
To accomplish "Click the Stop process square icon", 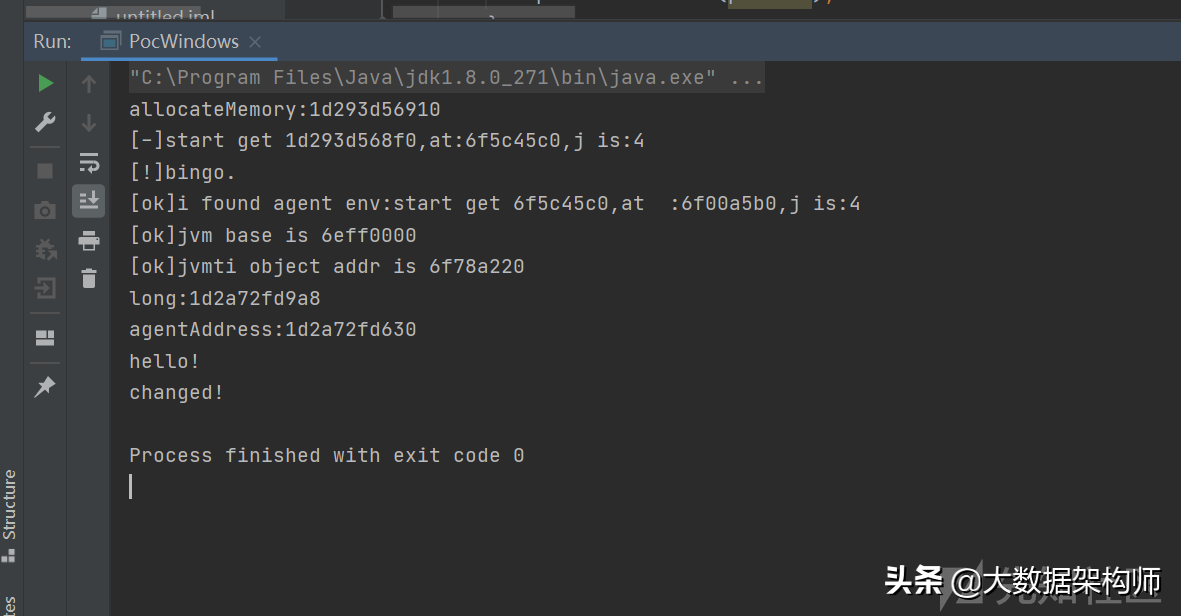I will pyautogui.click(x=45, y=171).
